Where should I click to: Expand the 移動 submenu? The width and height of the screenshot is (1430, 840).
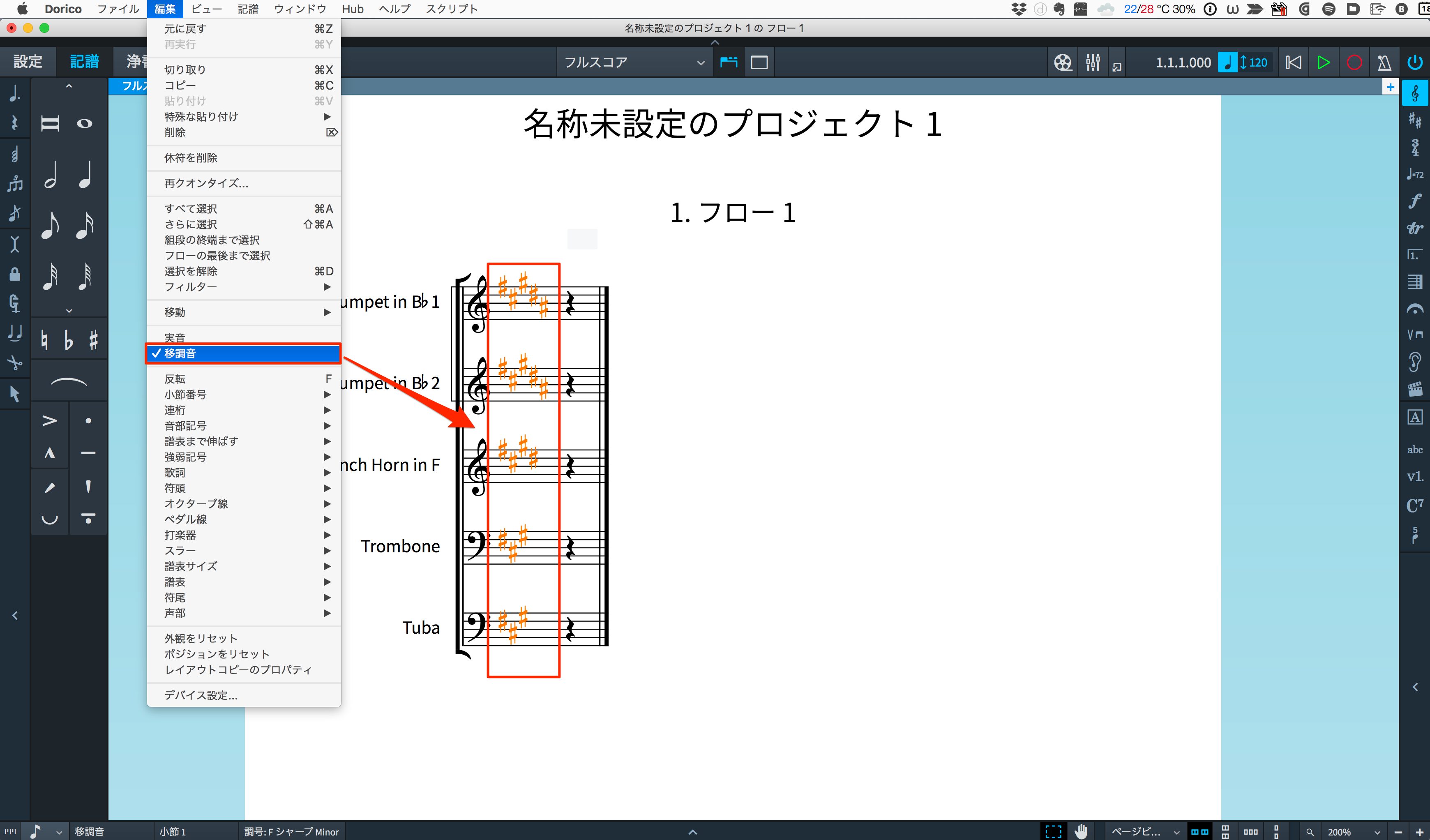click(x=244, y=312)
